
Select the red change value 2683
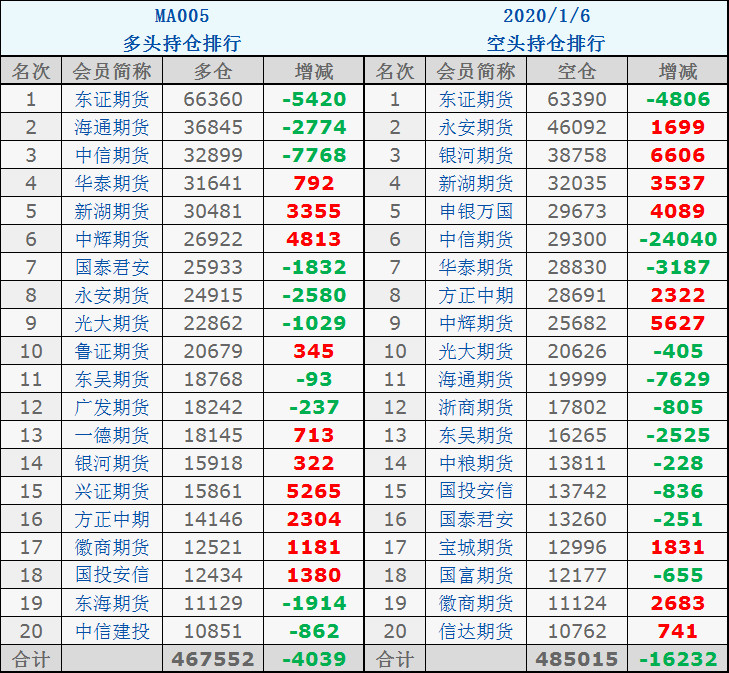[678, 603]
